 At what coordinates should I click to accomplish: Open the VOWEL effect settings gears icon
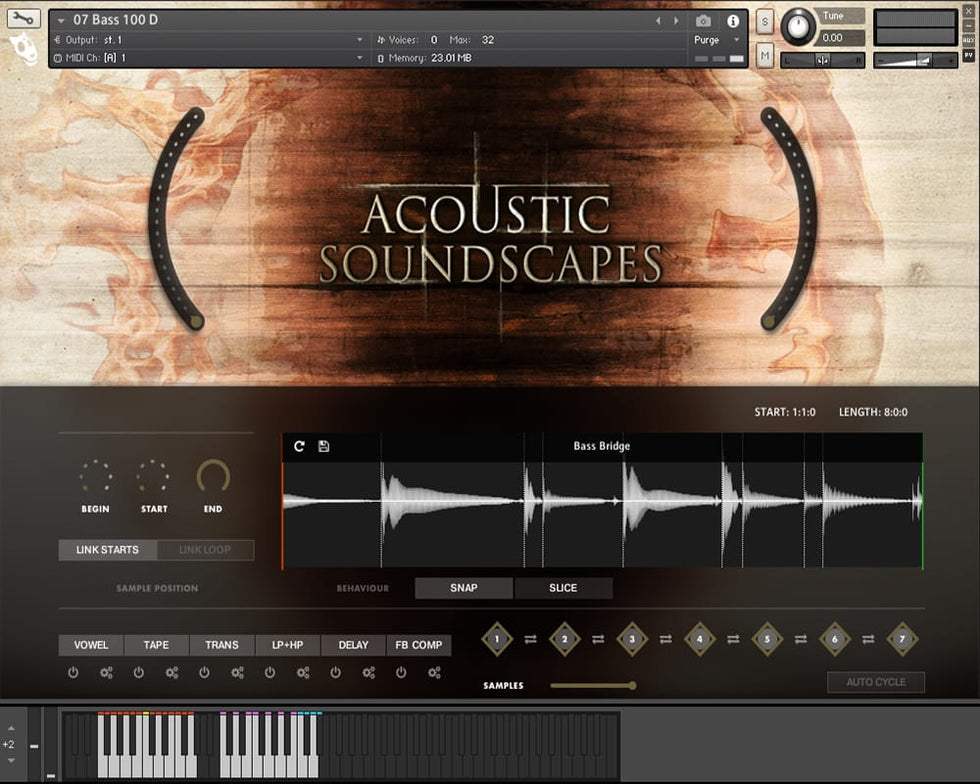point(106,673)
